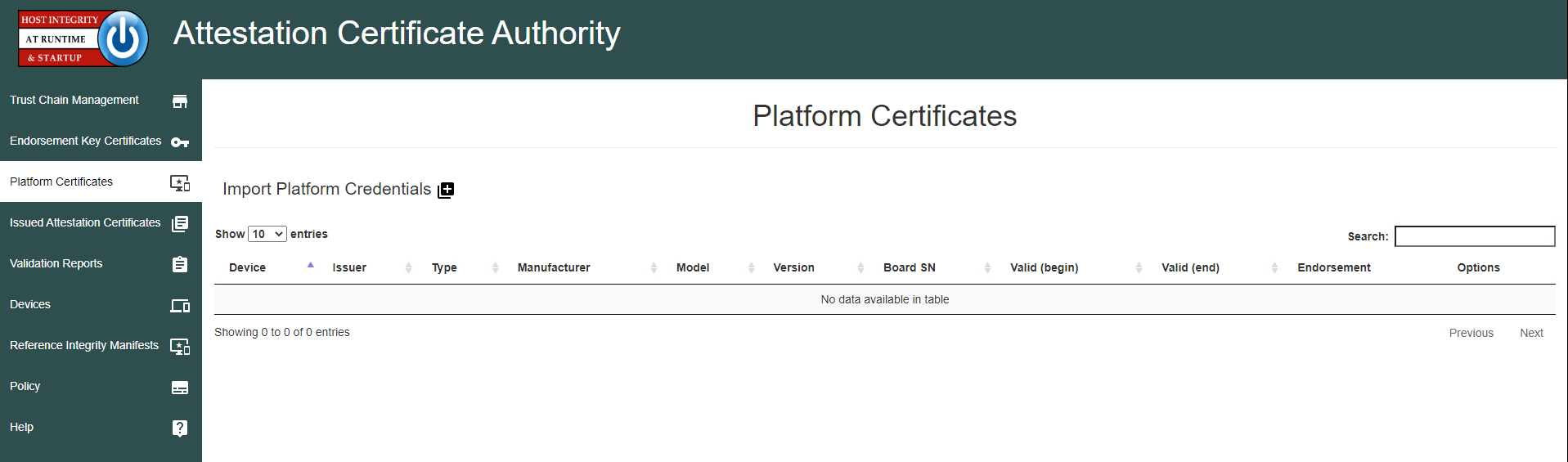Open Trust Chain Management page
The height and width of the screenshot is (462, 1568).
101,100
